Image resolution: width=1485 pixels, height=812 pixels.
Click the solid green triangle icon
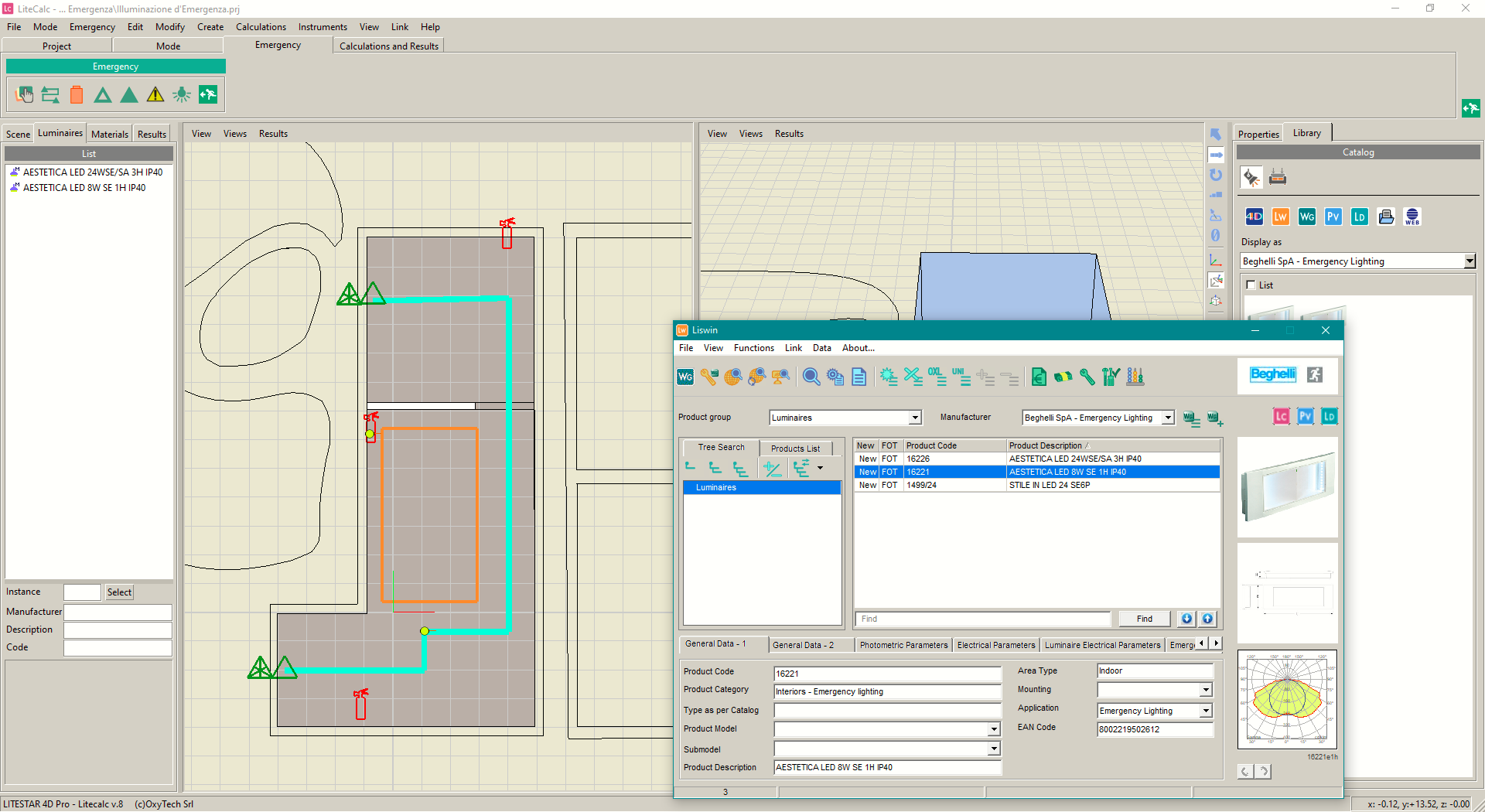[129, 94]
